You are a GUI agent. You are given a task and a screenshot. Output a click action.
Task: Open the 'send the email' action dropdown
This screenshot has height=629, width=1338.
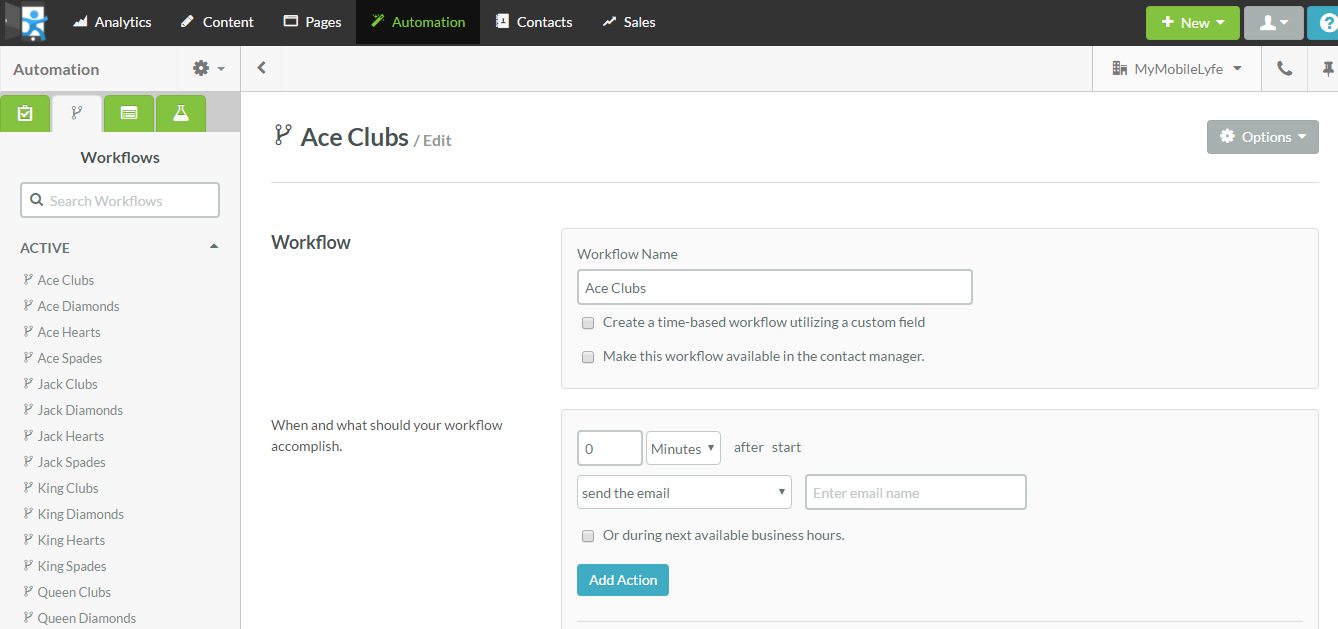684,492
